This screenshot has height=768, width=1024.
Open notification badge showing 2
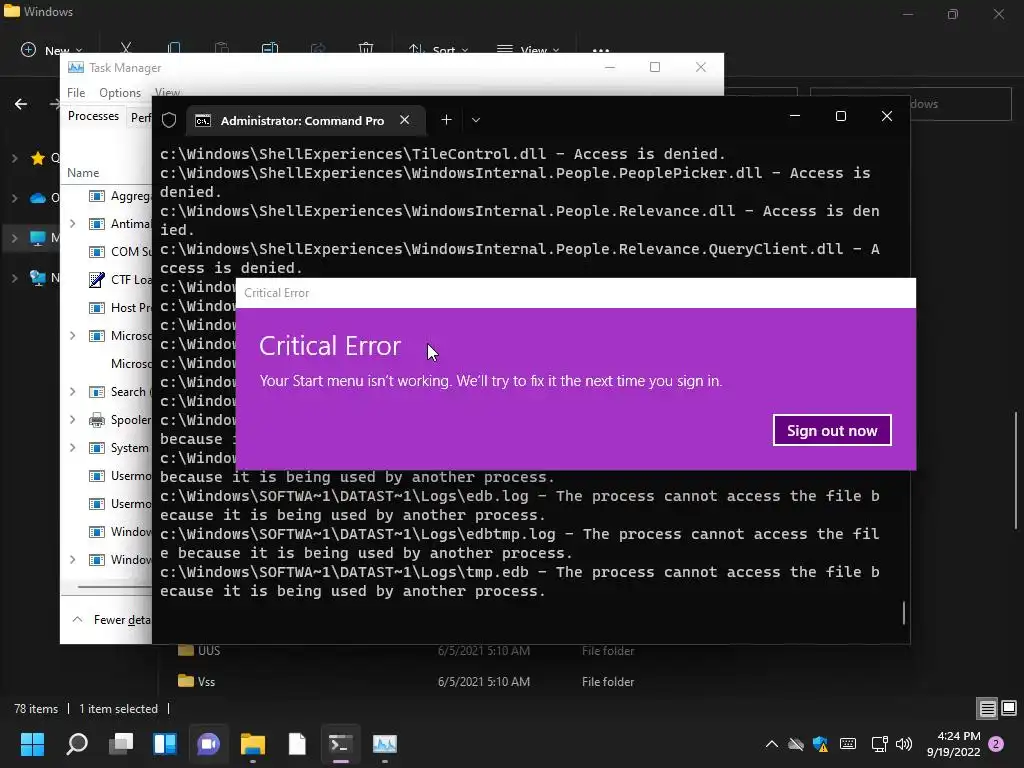coord(996,744)
